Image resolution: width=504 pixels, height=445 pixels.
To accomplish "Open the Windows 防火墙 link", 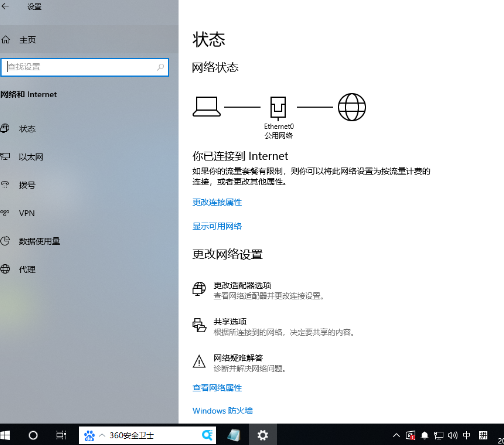I will pos(222,411).
